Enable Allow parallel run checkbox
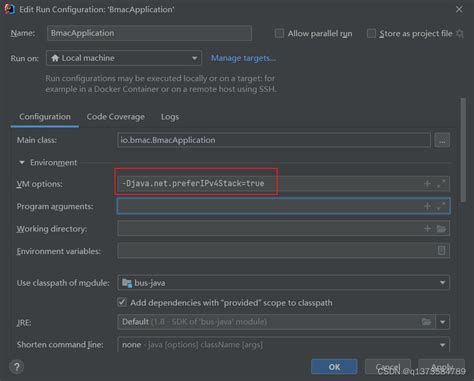Image resolution: width=474 pixels, height=381 pixels. (279, 33)
